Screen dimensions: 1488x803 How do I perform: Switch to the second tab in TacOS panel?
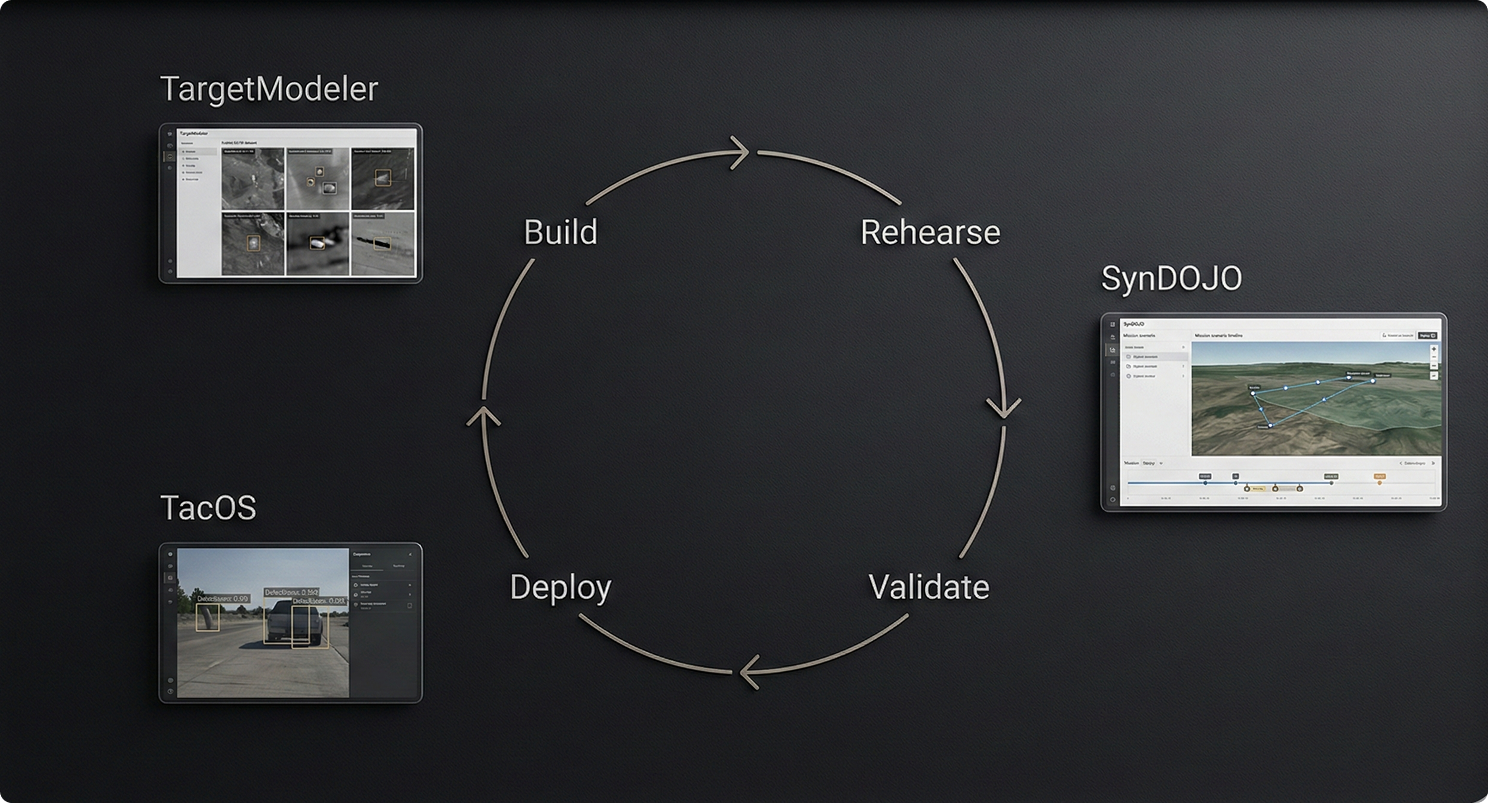point(398,565)
